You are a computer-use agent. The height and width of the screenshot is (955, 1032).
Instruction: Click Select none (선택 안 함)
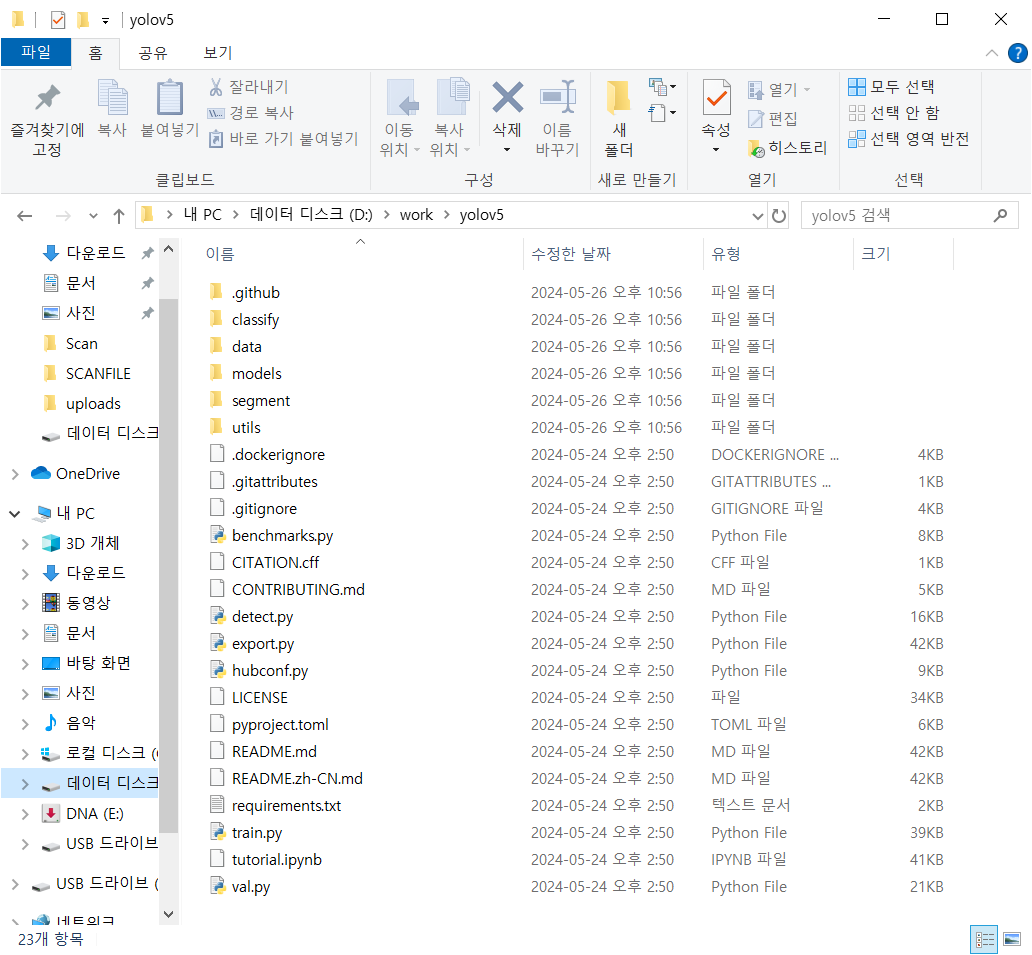pos(893,113)
